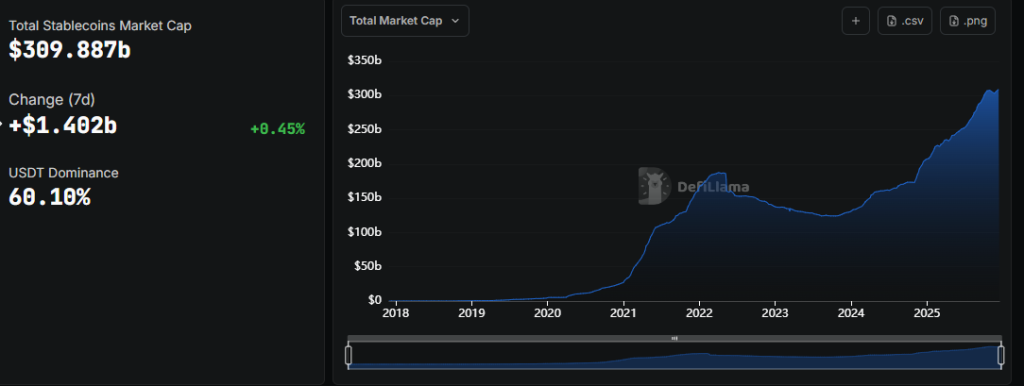Click the 2021 x-axis label

pyautogui.click(x=624, y=313)
